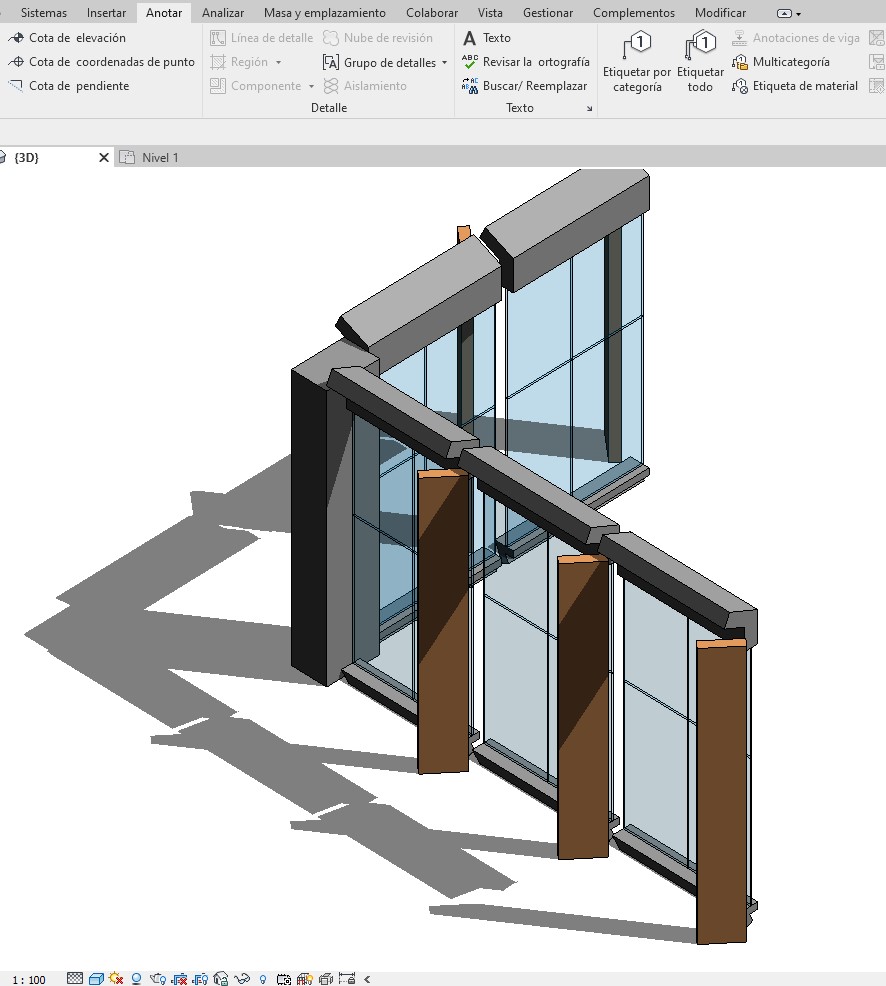Toggle shadows in the view control bar
Viewport: 886px width, 986px height.
pos(136,979)
